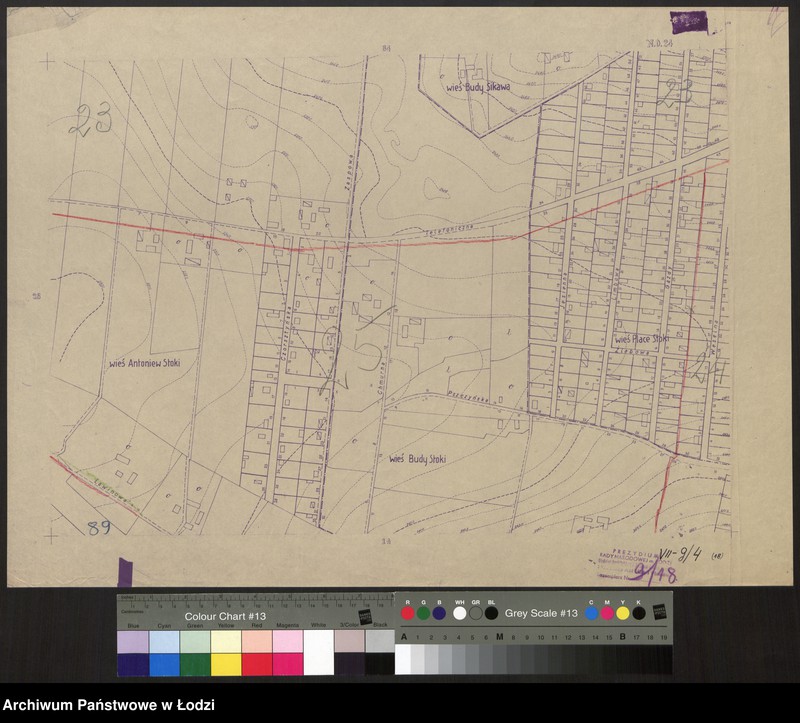800x723 pixels.
Task: Click the magenta M circle on grey scale
Action: (608, 613)
